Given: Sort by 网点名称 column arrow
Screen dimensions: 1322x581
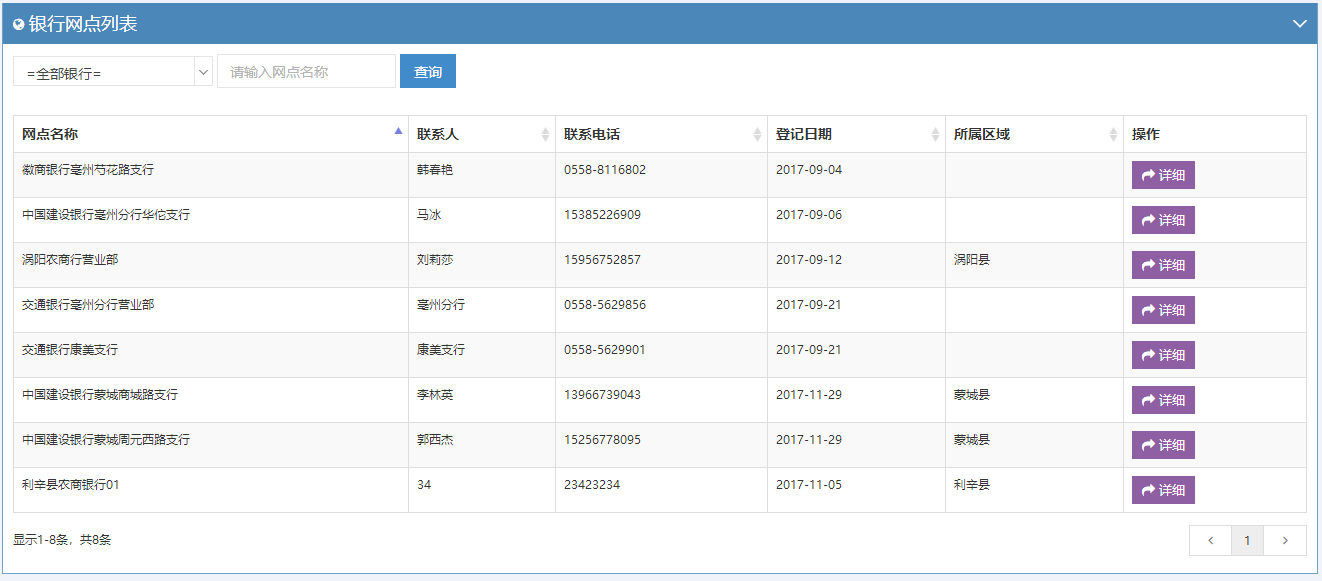Looking at the screenshot, I should [x=398, y=131].
